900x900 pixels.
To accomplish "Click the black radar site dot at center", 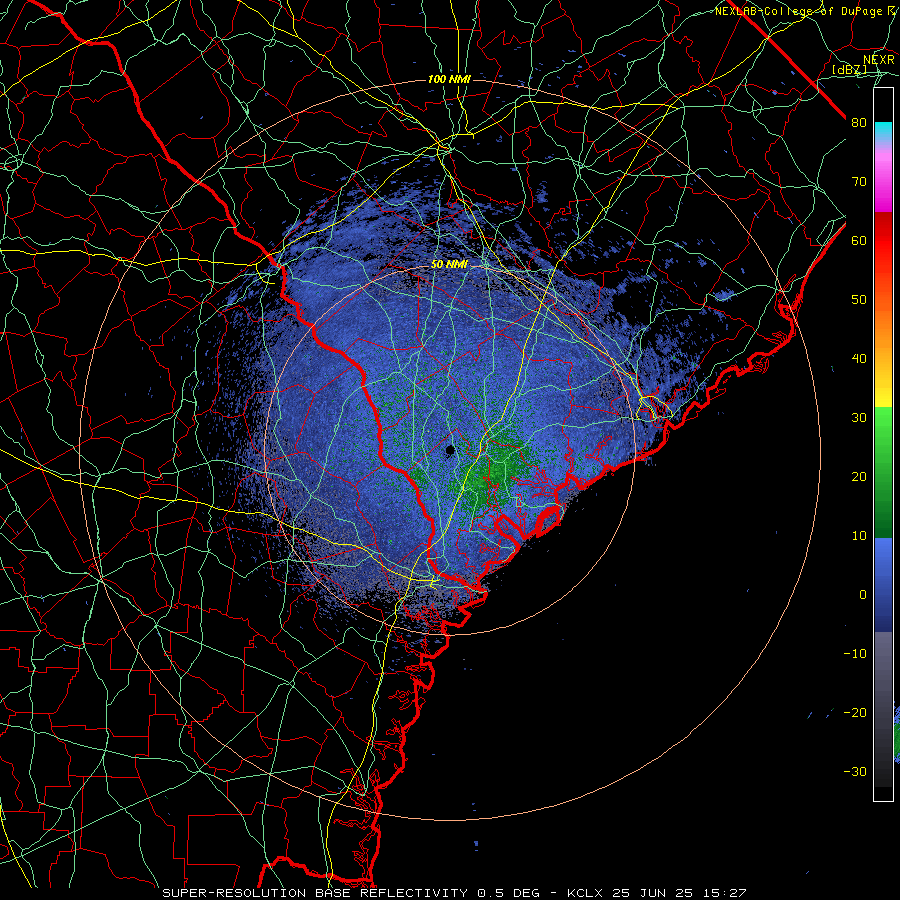I will pos(450,451).
